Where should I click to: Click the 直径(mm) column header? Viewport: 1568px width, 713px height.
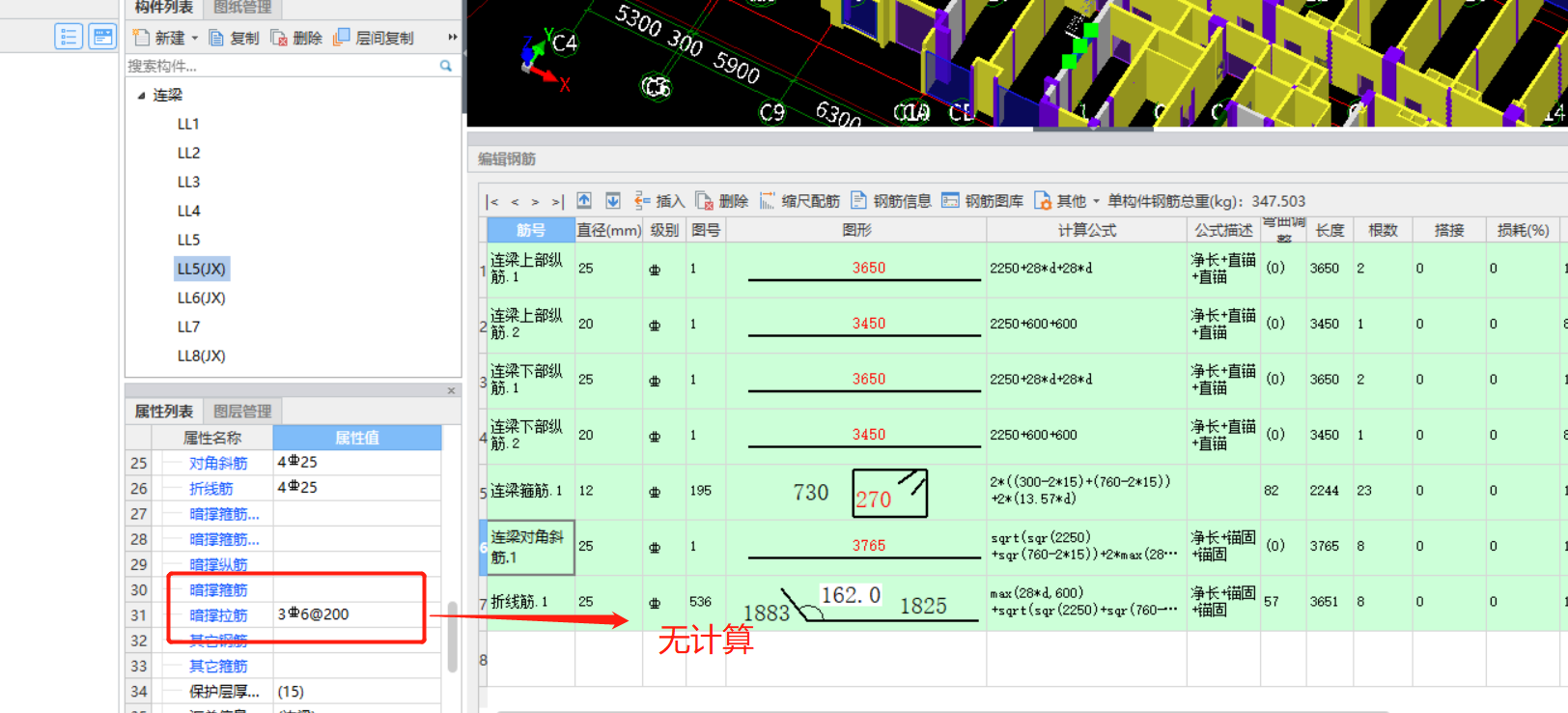click(609, 230)
